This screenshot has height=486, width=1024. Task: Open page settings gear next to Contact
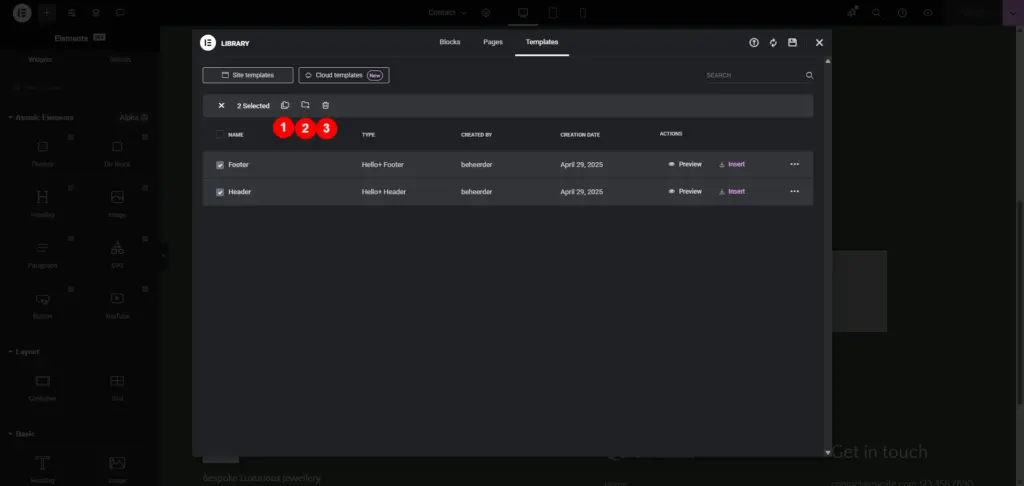[x=485, y=12]
